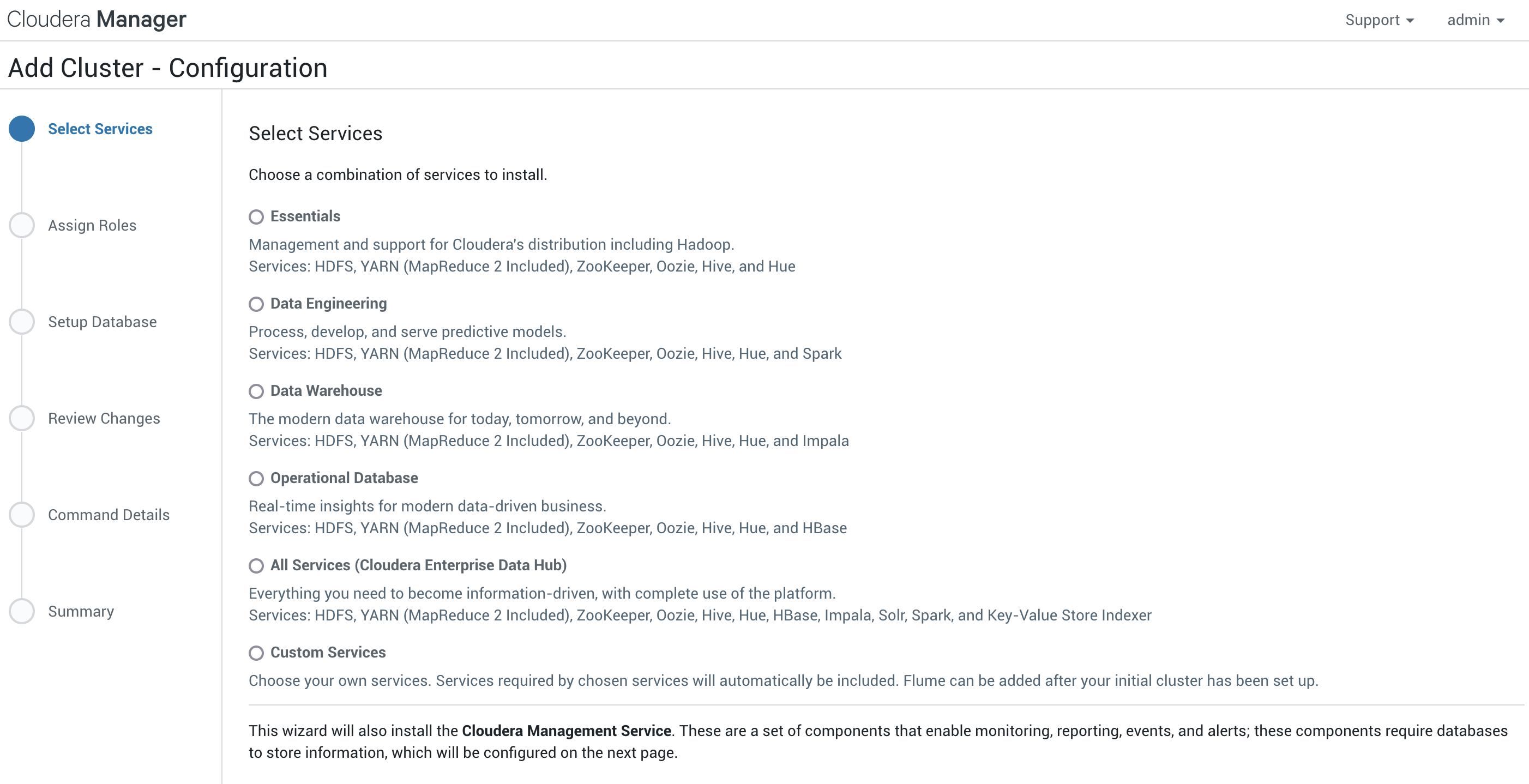This screenshot has width=1529, height=784.
Task: Select All Services (Cloudera Enterprise Data Hub)
Action: 256,565
